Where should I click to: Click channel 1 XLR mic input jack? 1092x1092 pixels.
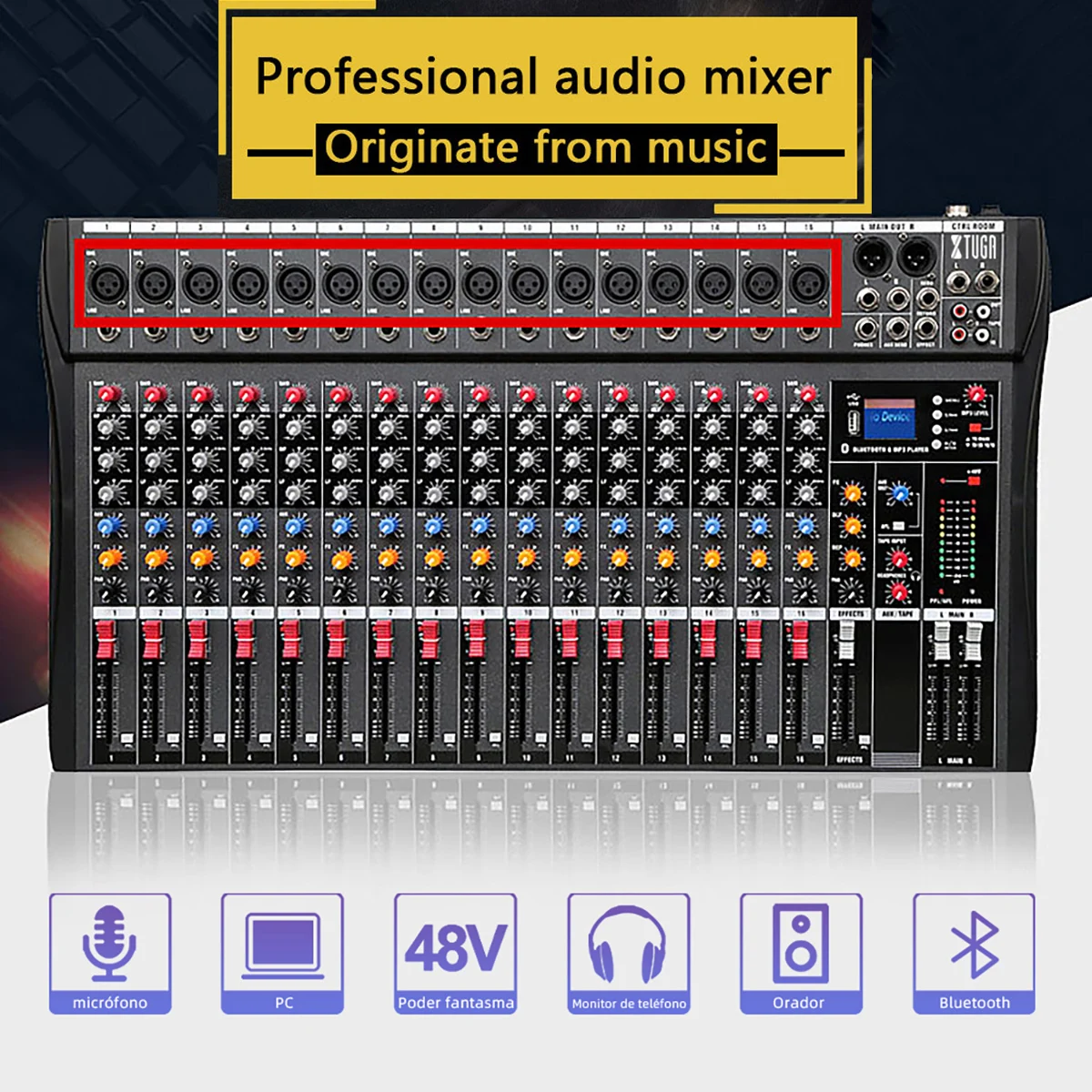pyautogui.click(x=107, y=284)
